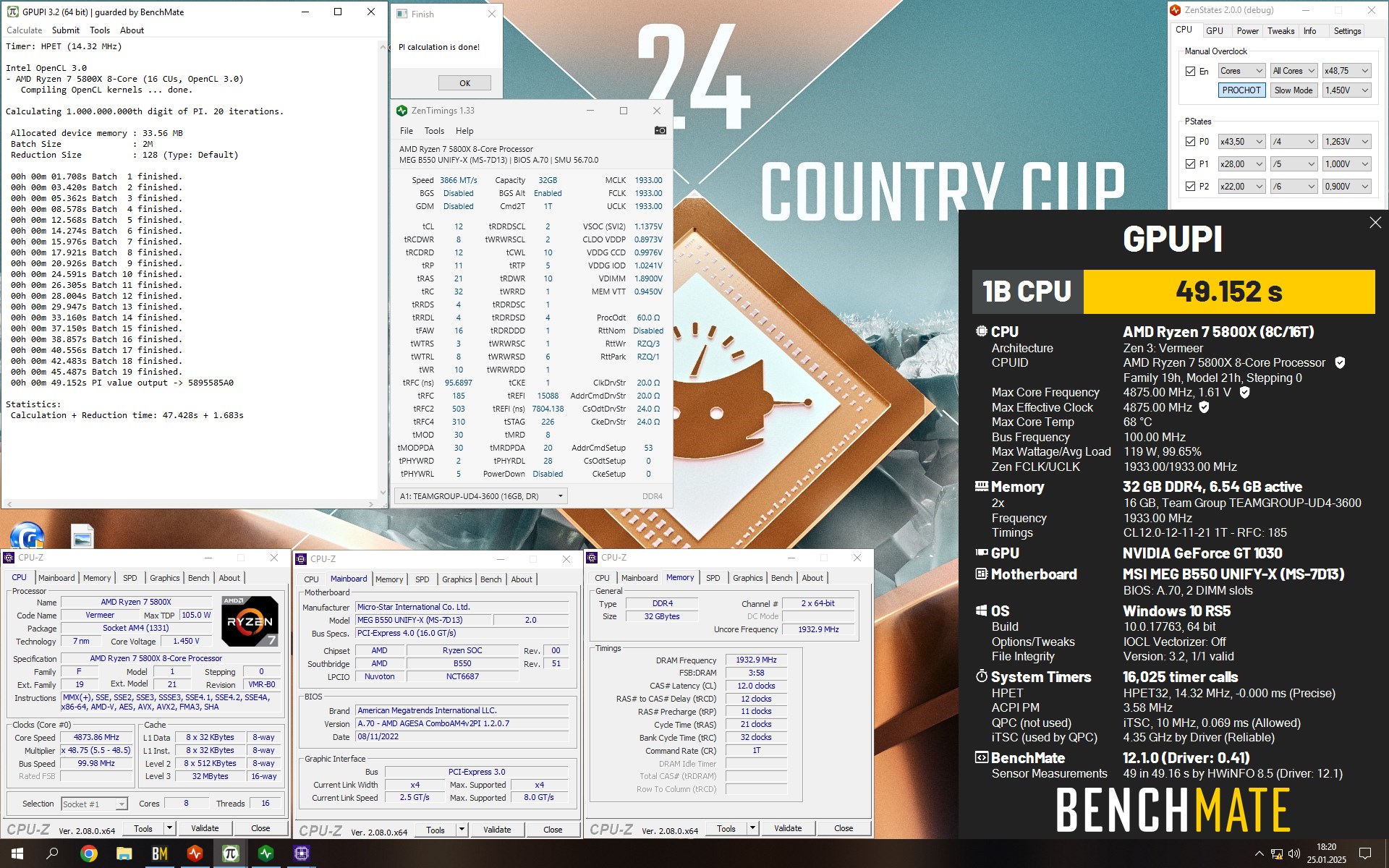This screenshot has height=868, width=1389.
Task: Click GPUPI window title icon
Action: click(x=12, y=12)
